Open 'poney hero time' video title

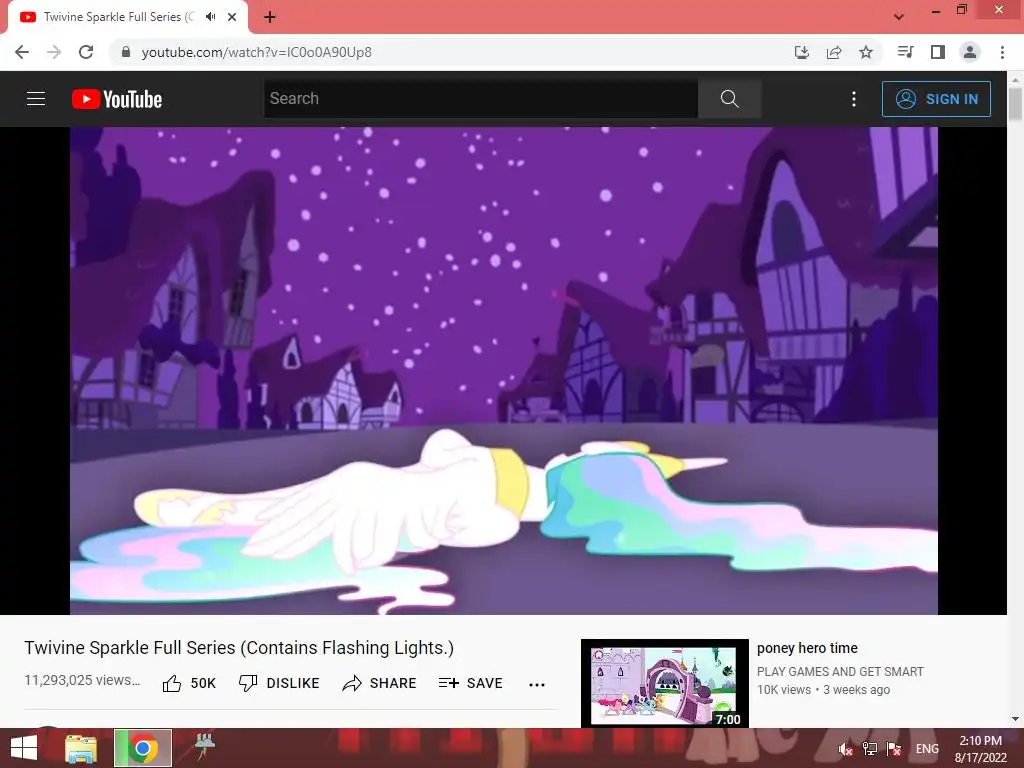click(807, 648)
